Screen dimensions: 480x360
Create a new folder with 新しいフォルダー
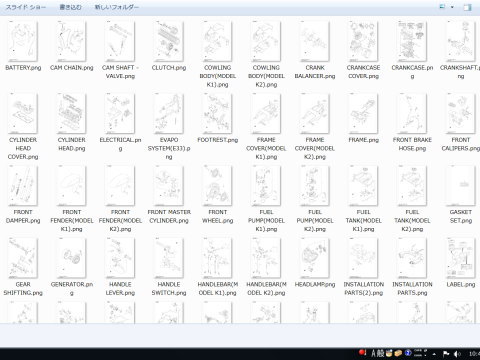[117, 7]
